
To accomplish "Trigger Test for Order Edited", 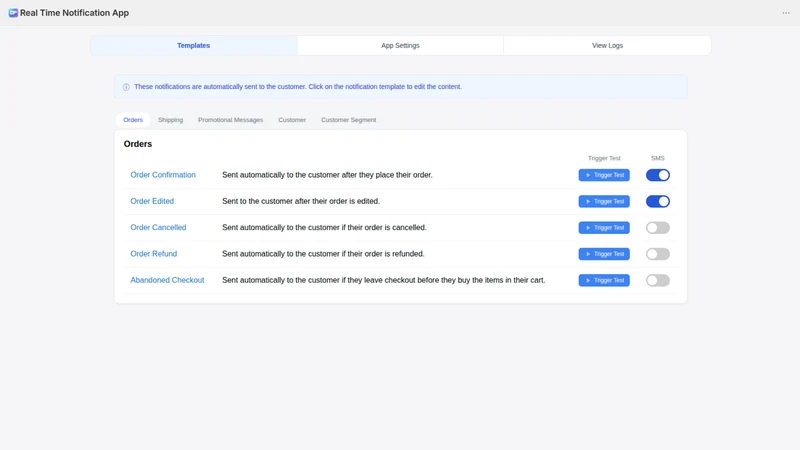I will (604, 201).
